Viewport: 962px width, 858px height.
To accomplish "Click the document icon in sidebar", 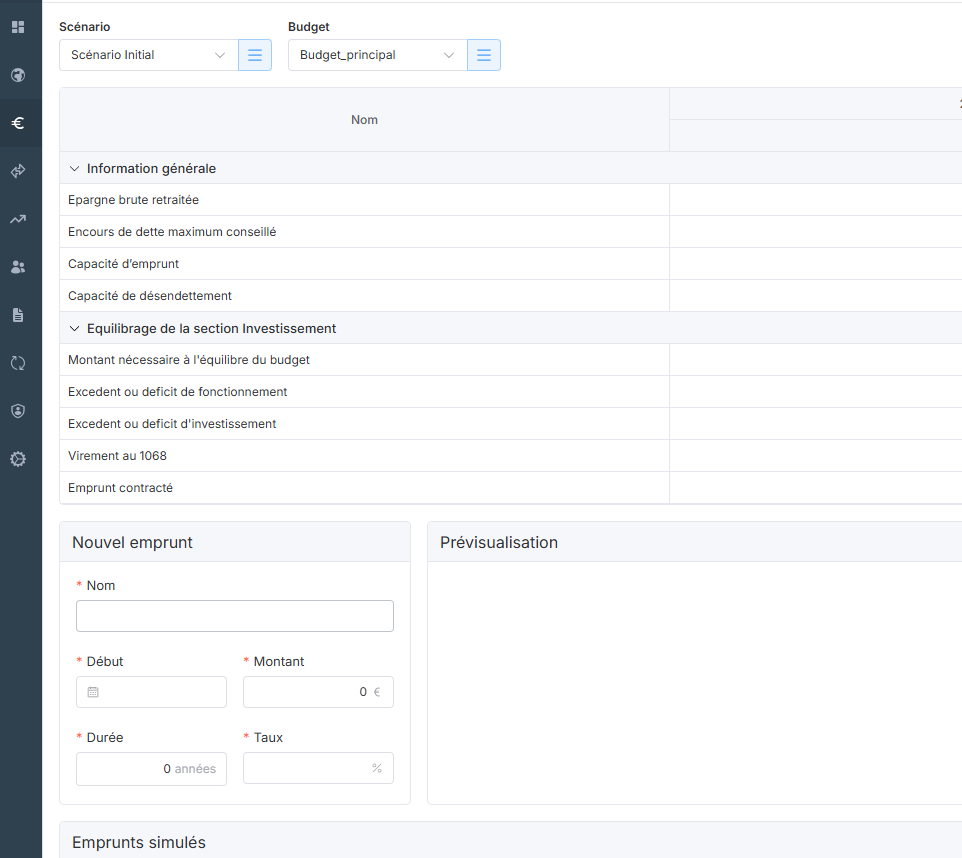I will click(x=18, y=315).
